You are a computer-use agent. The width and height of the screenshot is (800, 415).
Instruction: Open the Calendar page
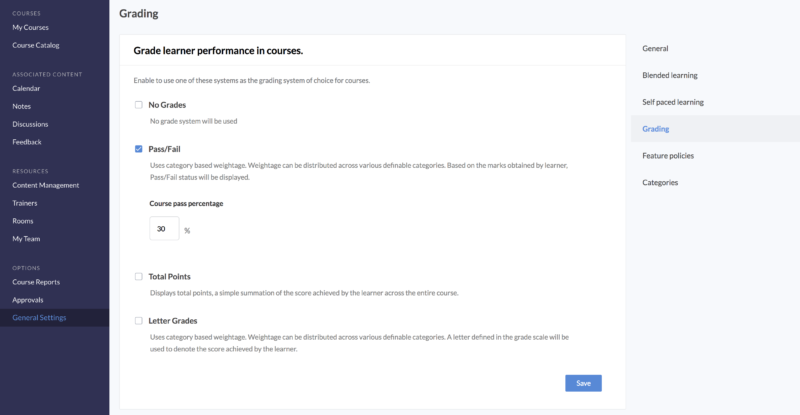[26, 88]
